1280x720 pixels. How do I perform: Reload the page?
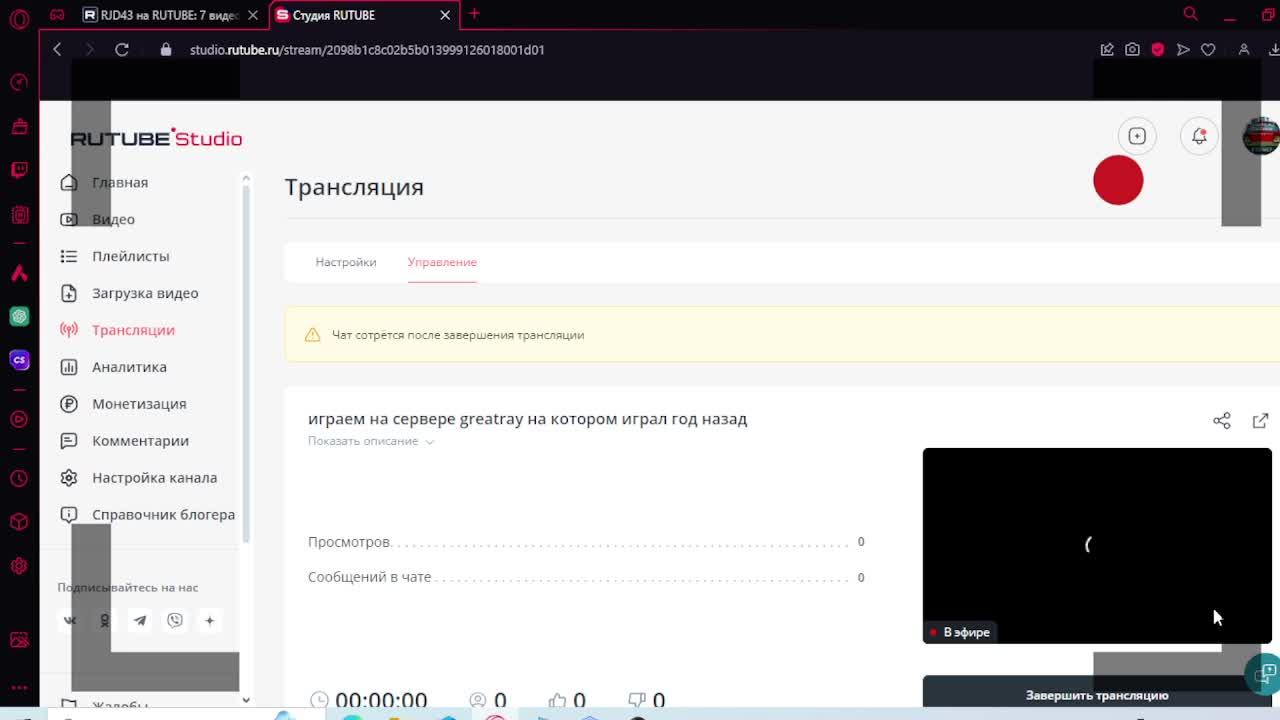[x=122, y=49]
